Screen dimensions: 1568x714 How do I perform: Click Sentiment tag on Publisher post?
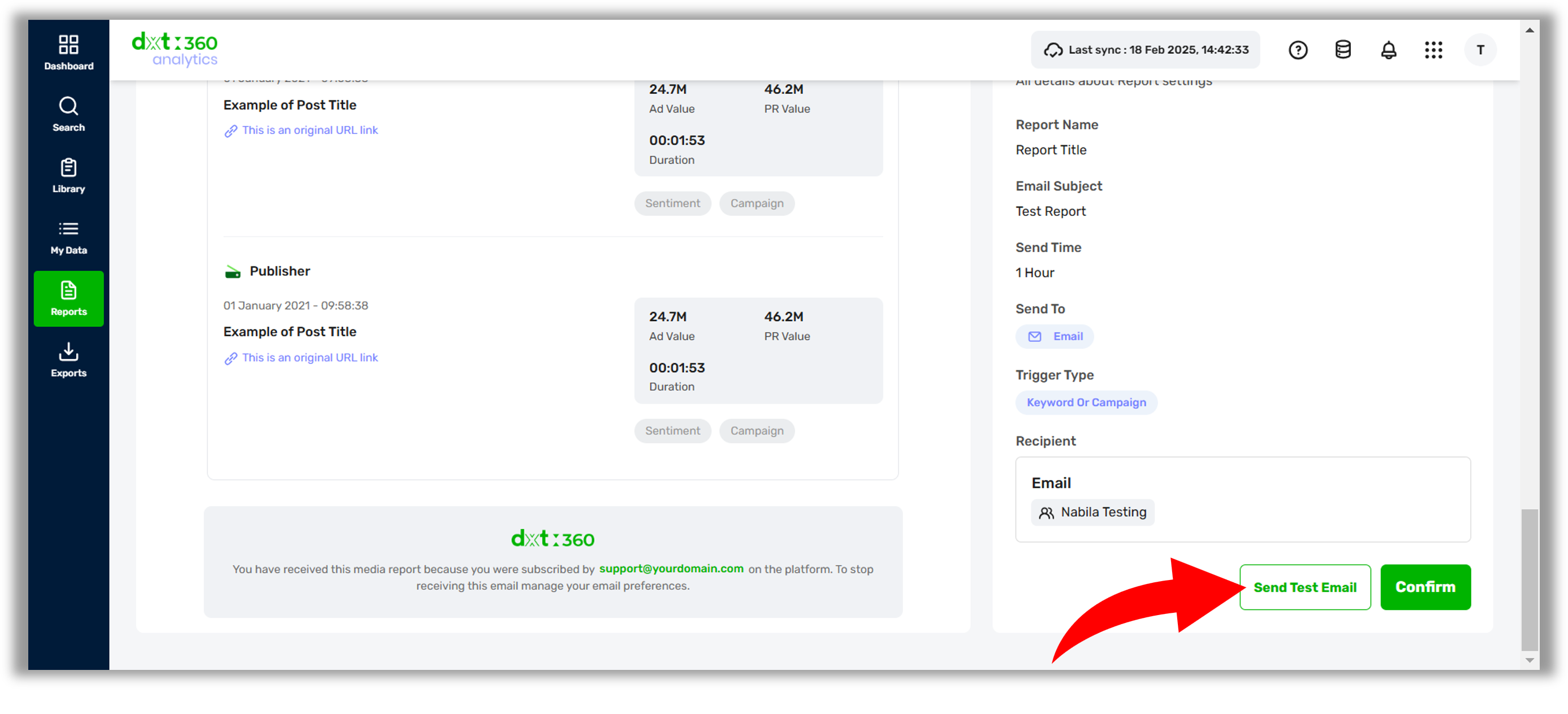click(673, 431)
